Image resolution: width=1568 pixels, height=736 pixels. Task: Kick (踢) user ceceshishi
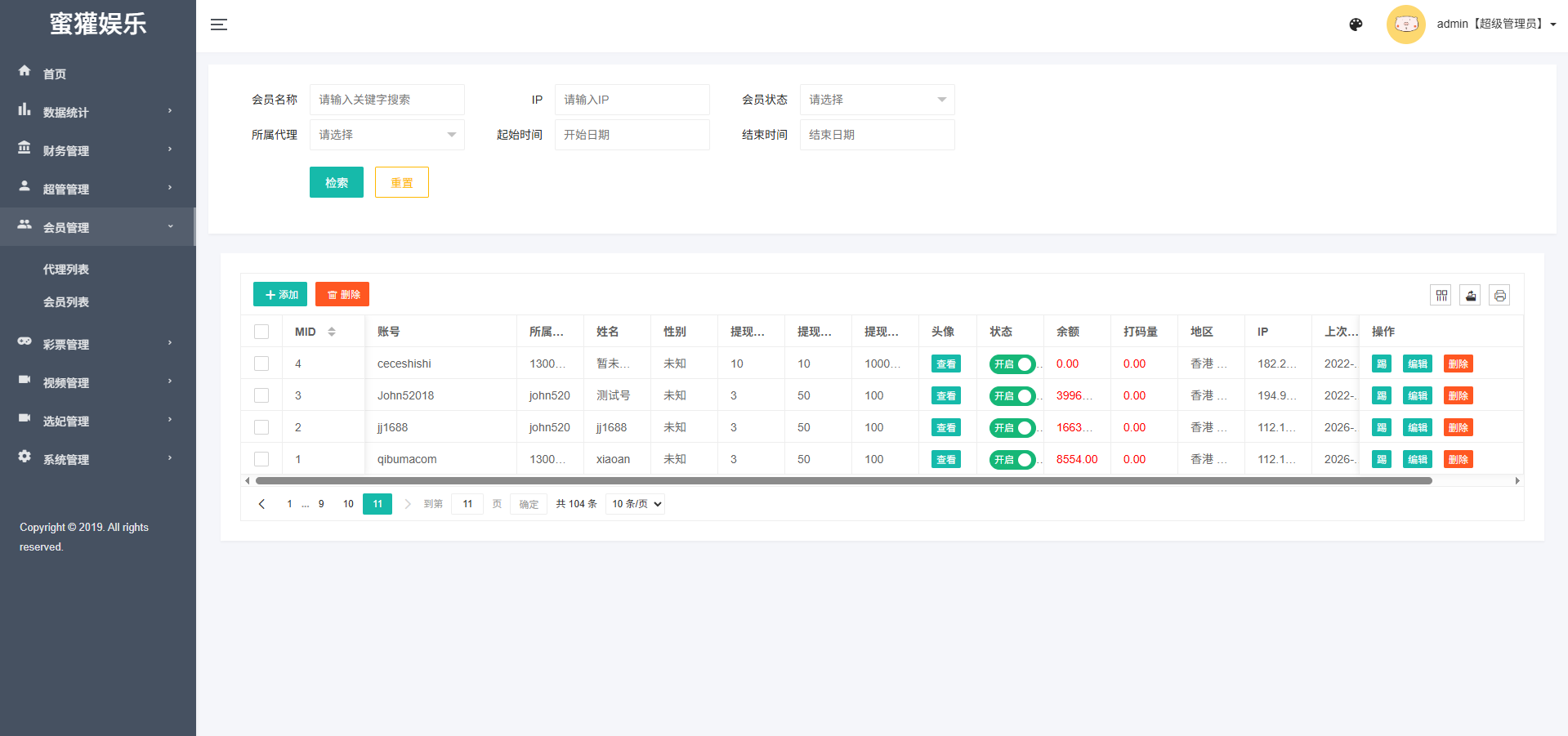[1382, 364]
